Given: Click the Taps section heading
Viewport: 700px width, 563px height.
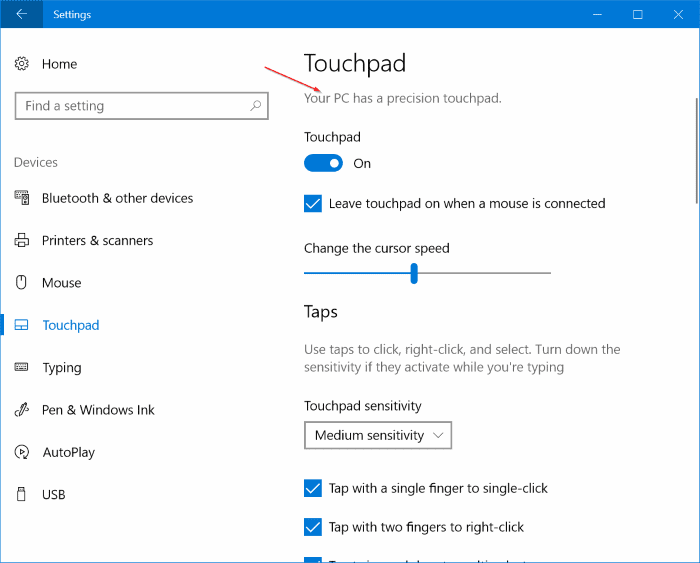Looking at the screenshot, I should [x=321, y=312].
